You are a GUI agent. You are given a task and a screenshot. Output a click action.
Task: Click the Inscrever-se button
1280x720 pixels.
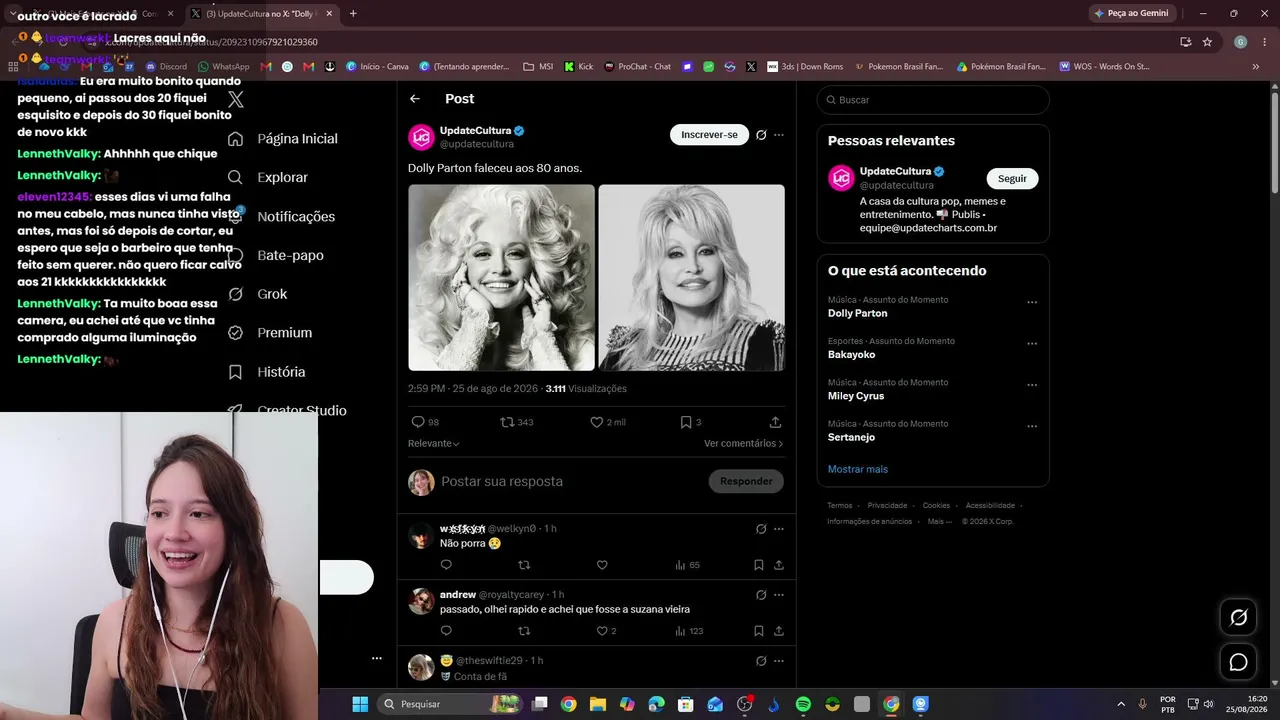(709, 135)
